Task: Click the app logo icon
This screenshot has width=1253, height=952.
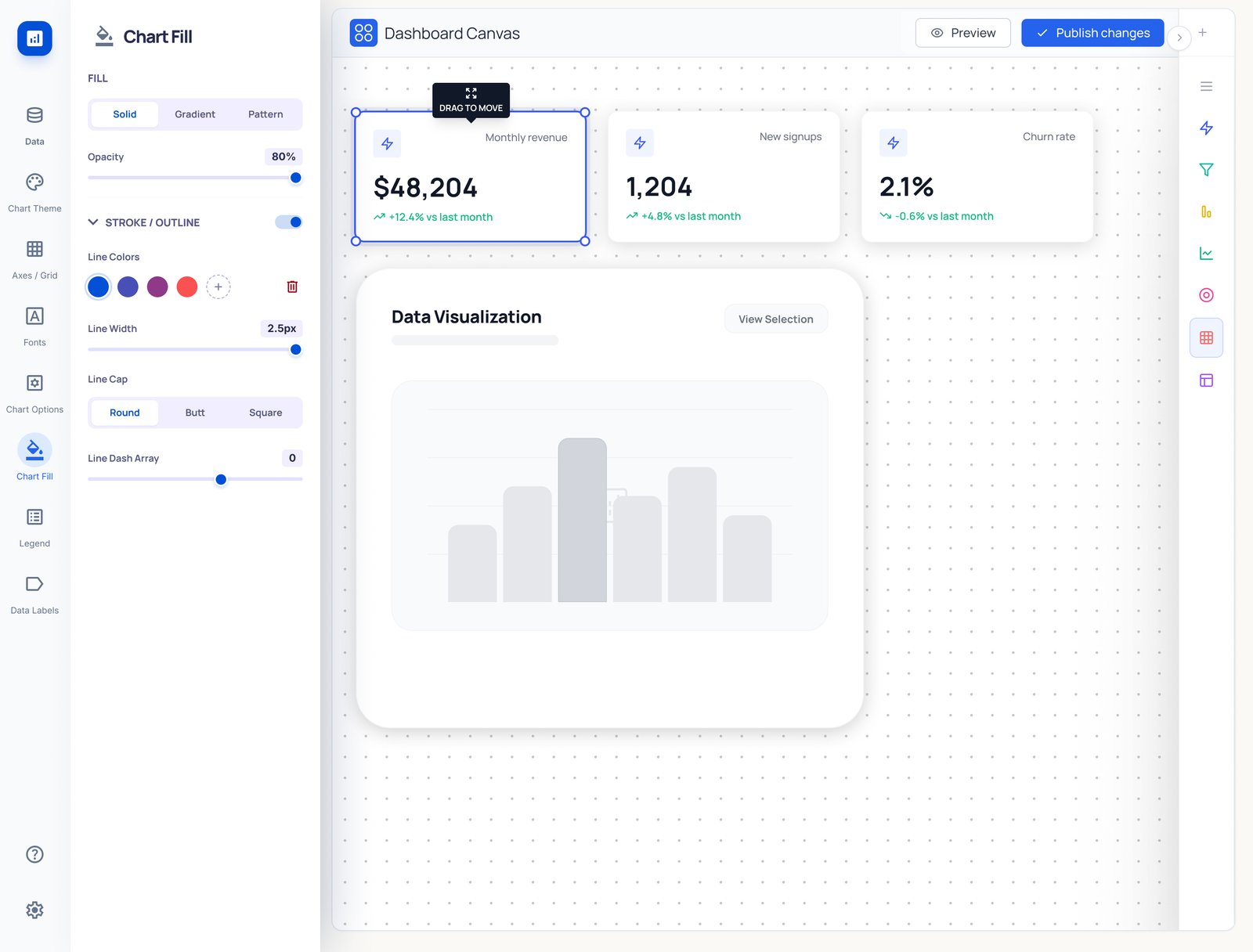Action: coord(34,38)
